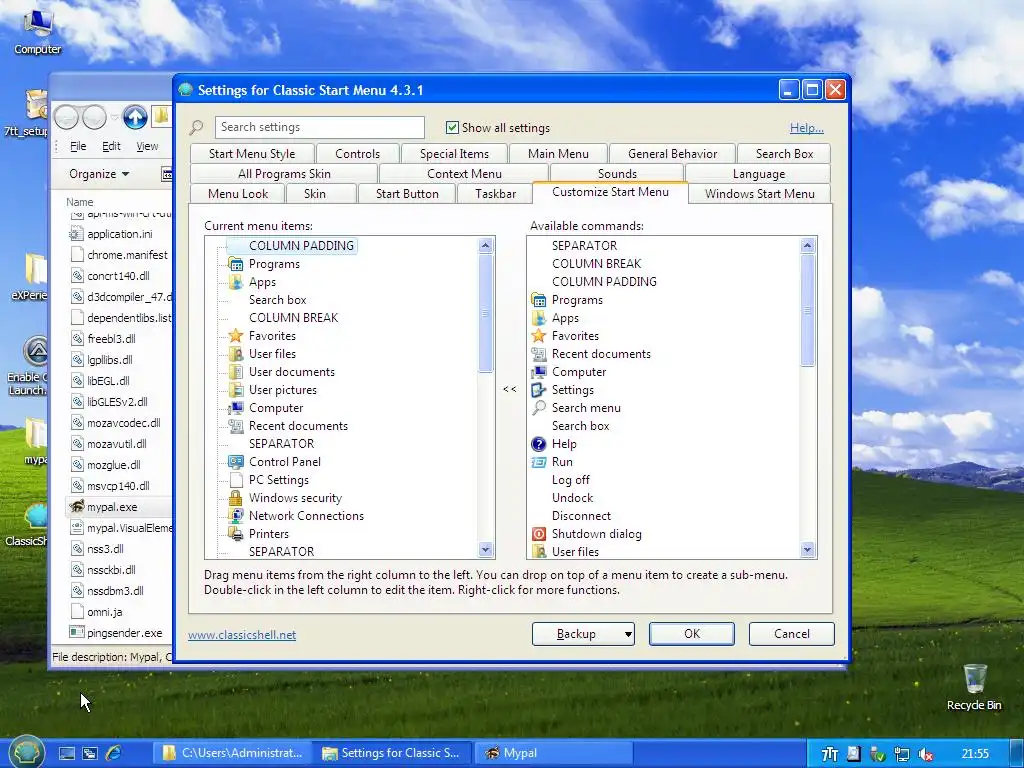This screenshot has width=1024, height=768.
Task: Open the Organize dropdown in Explorer window
Action: [x=99, y=174]
